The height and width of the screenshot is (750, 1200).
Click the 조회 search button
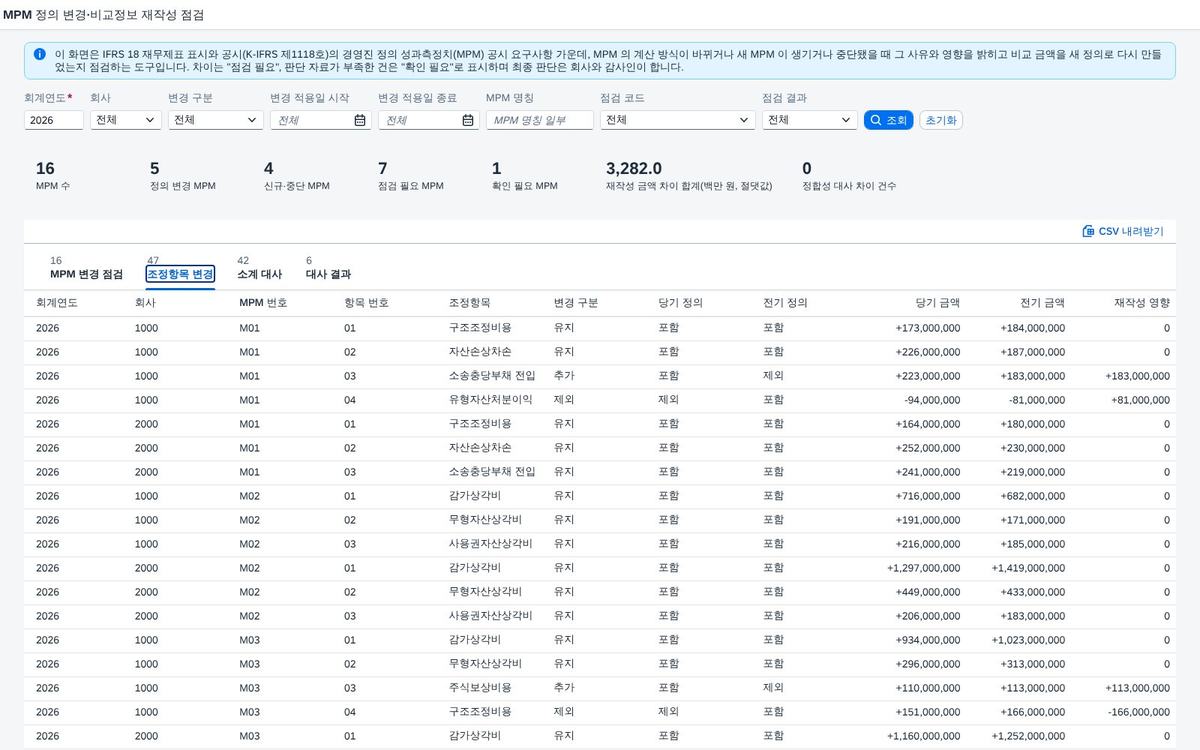(888, 120)
